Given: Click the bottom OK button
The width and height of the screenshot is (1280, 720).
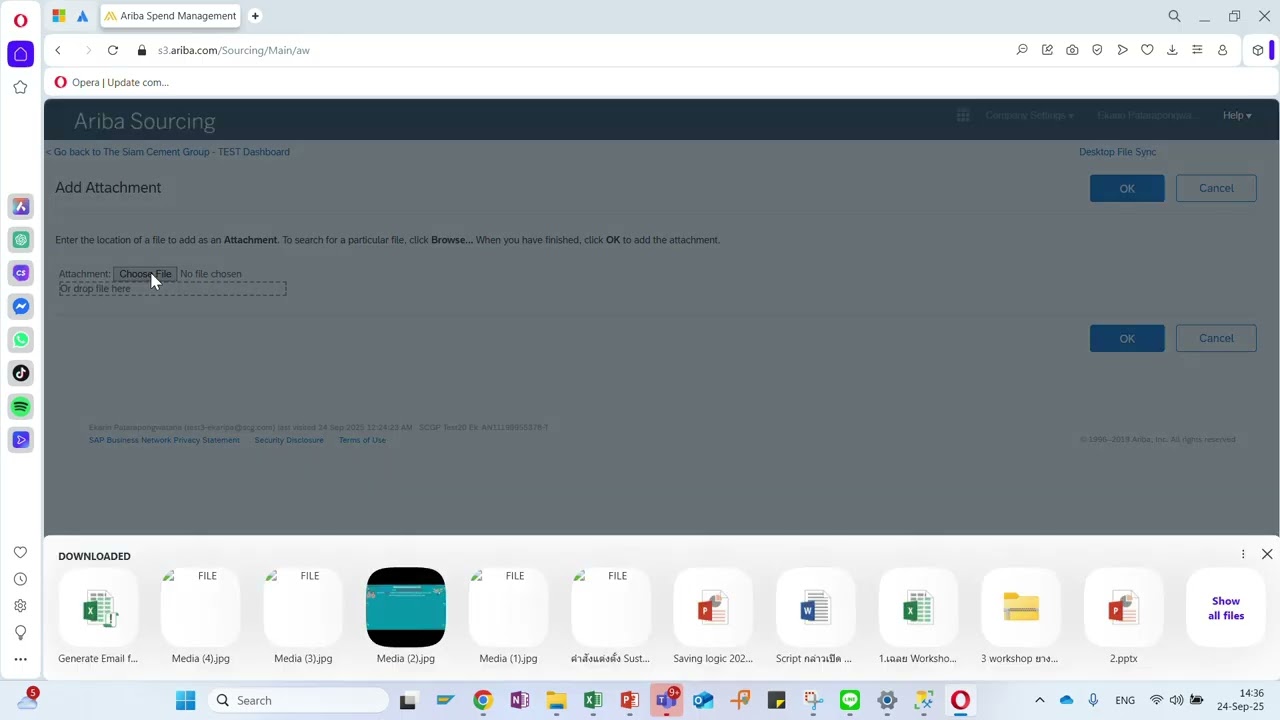Looking at the screenshot, I should pos(1127,338).
